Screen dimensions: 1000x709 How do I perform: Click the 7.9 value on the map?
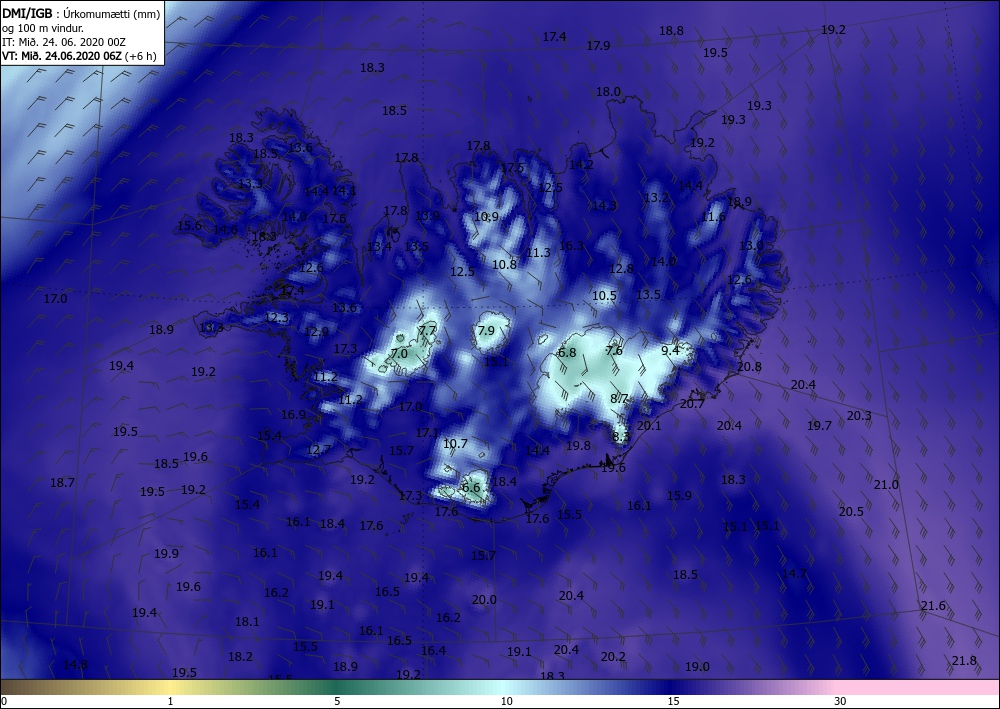(486, 330)
